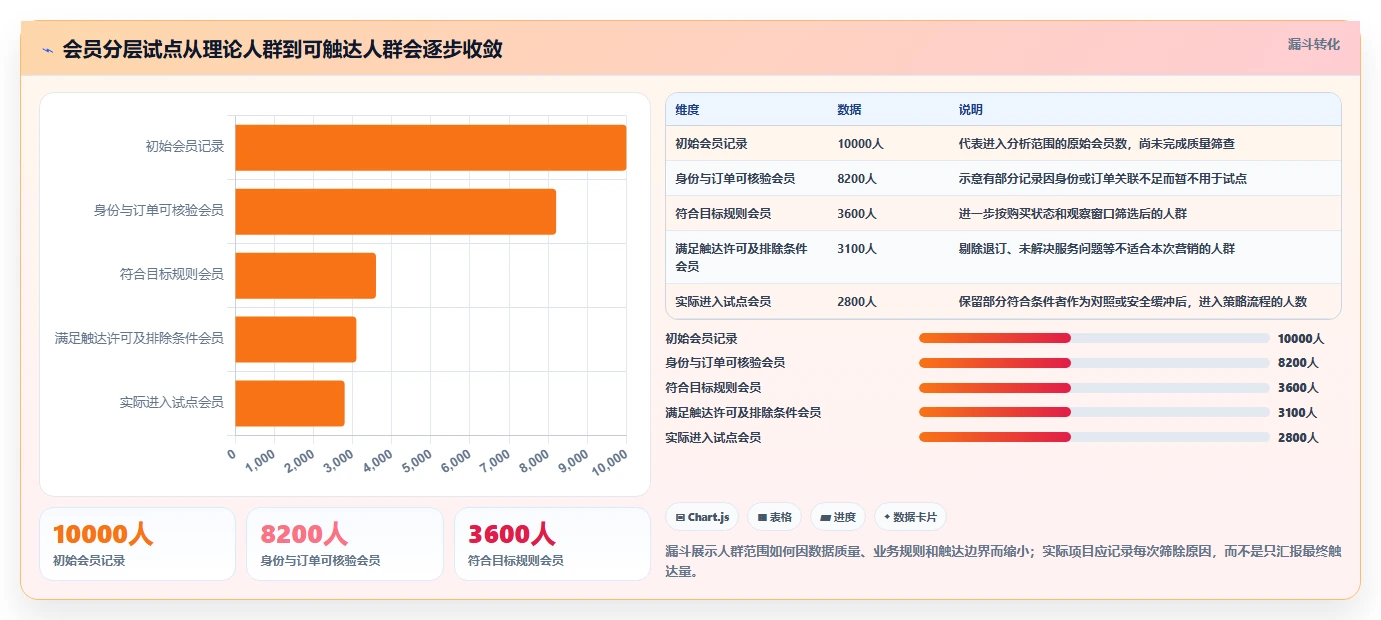Click the 身份与订单可核验会员 progress bar
Screen dimensions: 1381x620
[x=1094, y=363]
